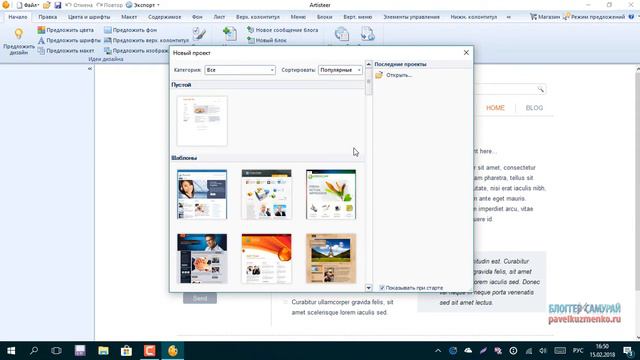The image size is (640, 360).
Task: Select the orange wave template
Action: point(267,258)
